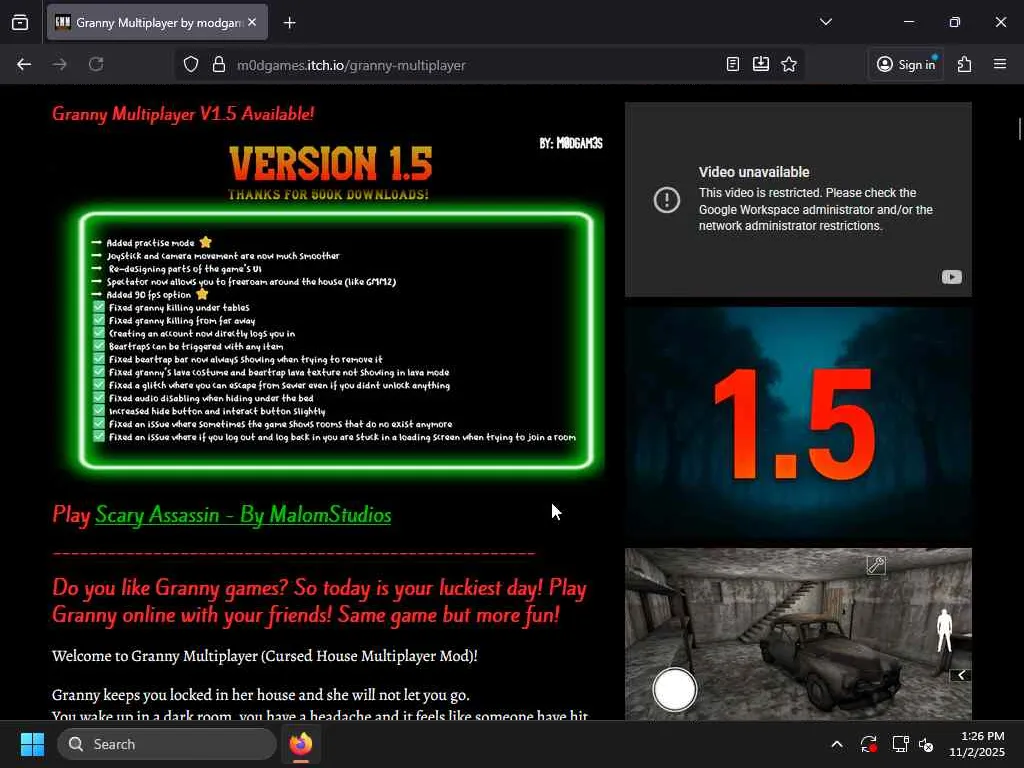Click 'Video unavailable' message text

(x=754, y=172)
